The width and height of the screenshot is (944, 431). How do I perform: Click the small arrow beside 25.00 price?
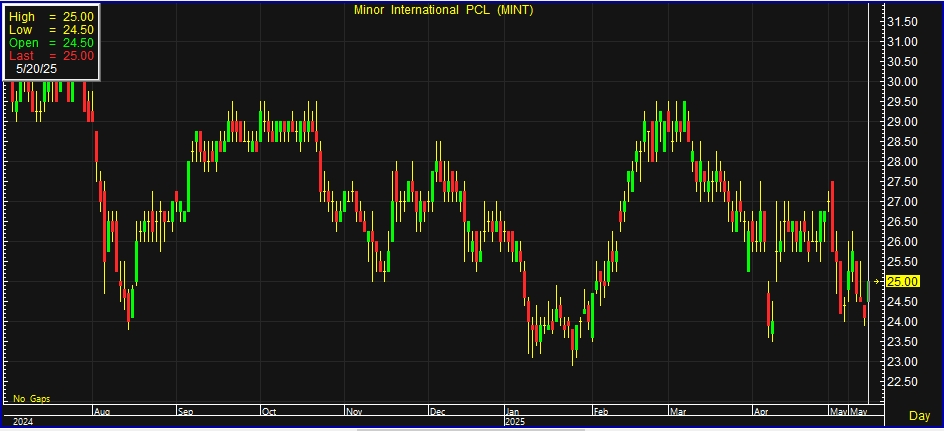point(878,282)
